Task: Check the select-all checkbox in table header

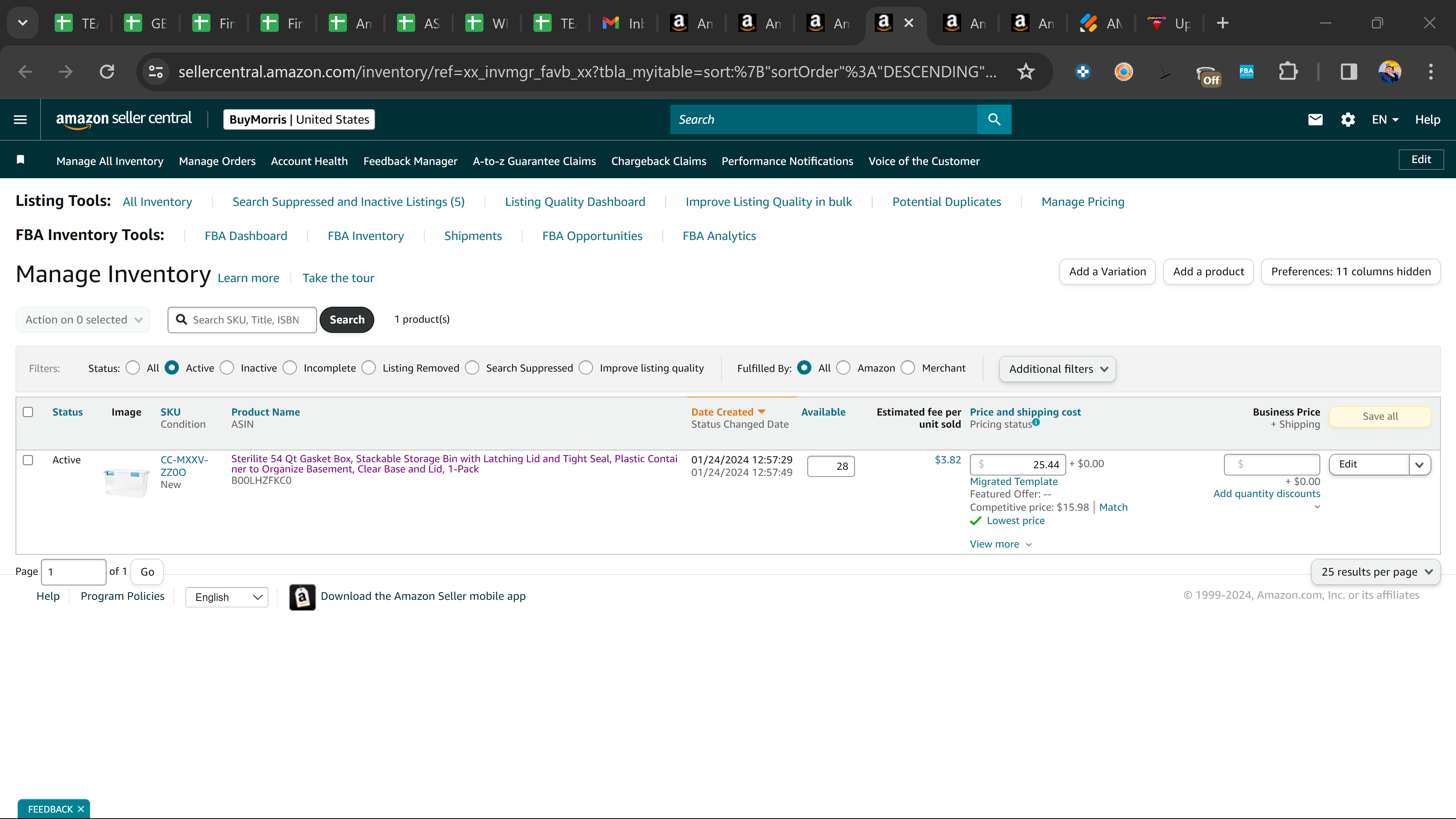Action: [x=28, y=412]
